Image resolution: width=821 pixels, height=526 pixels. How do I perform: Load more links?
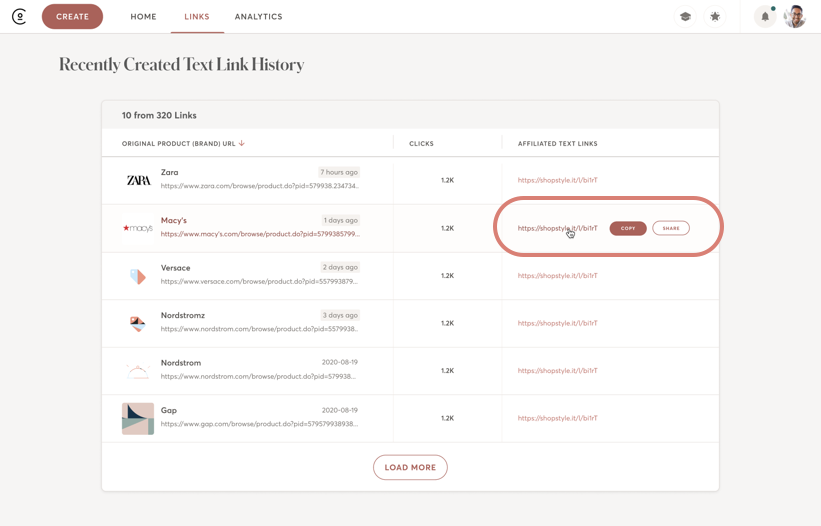pos(410,467)
